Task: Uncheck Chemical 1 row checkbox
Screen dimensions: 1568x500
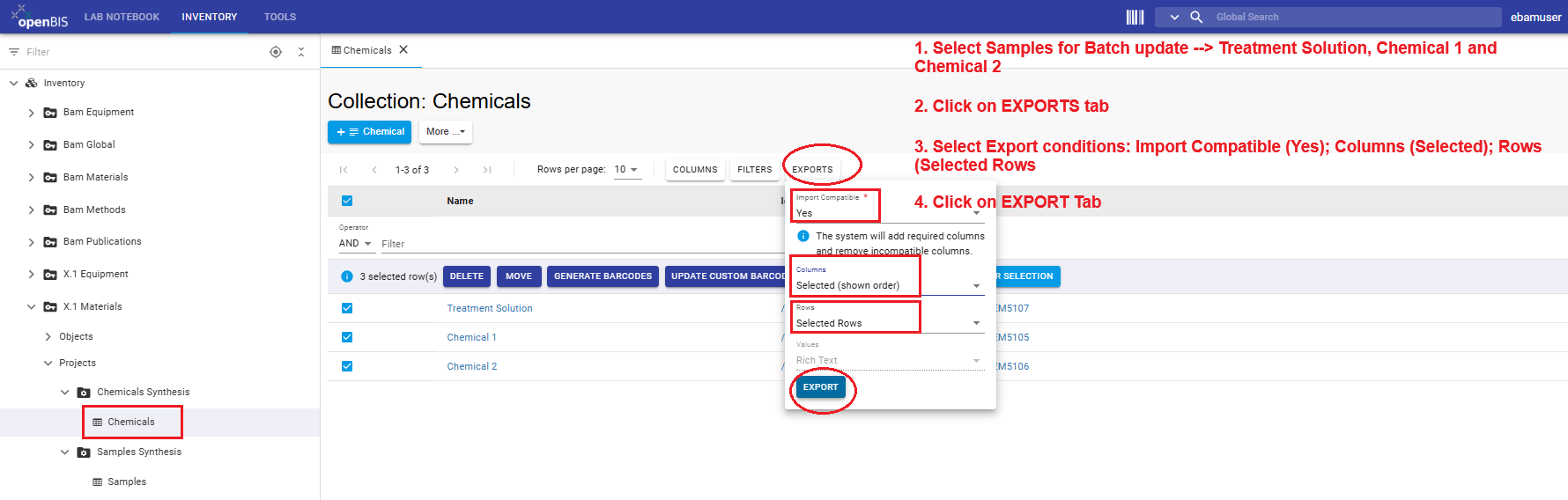Action: click(x=347, y=337)
